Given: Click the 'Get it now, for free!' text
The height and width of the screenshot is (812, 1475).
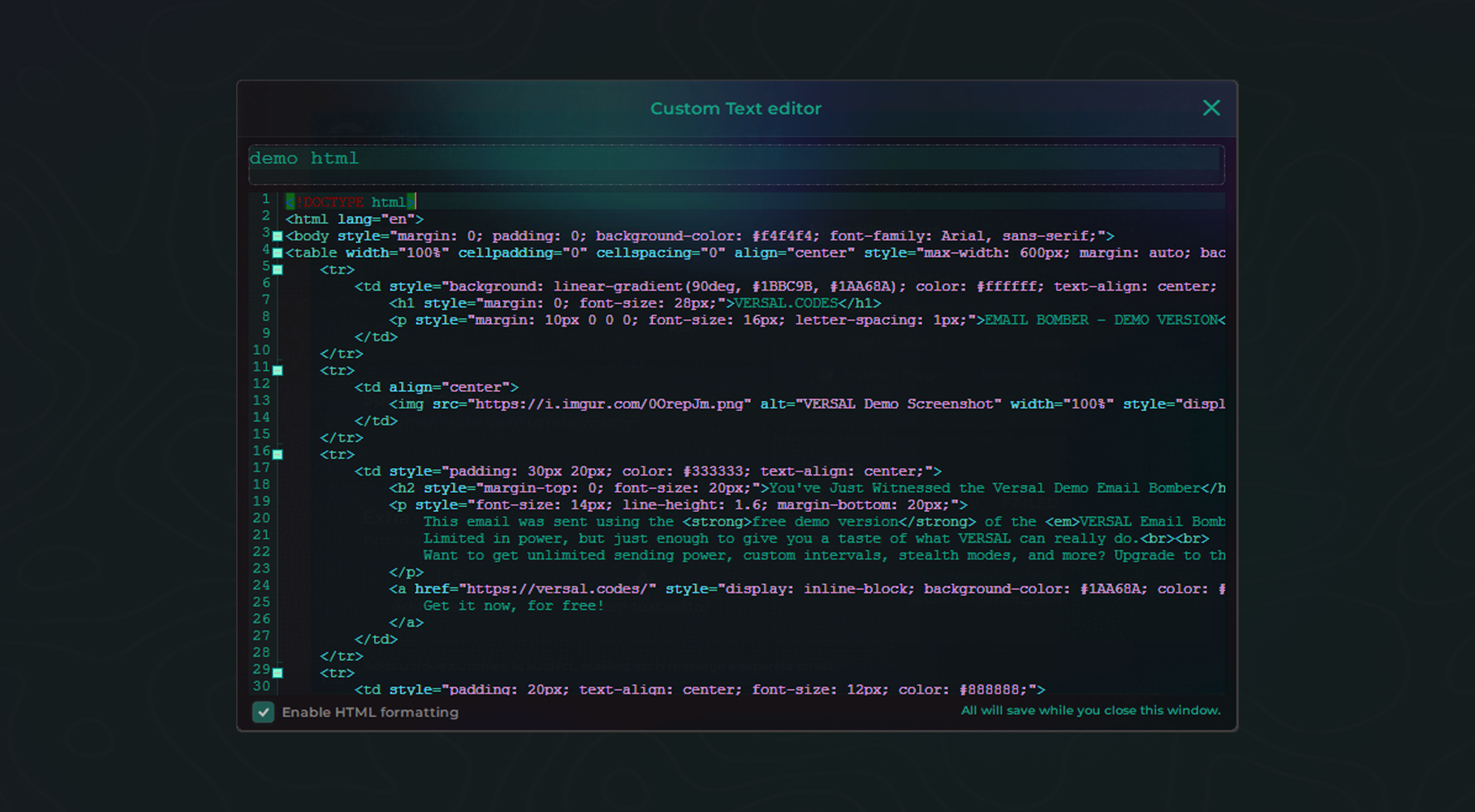Looking at the screenshot, I should [x=514, y=606].
